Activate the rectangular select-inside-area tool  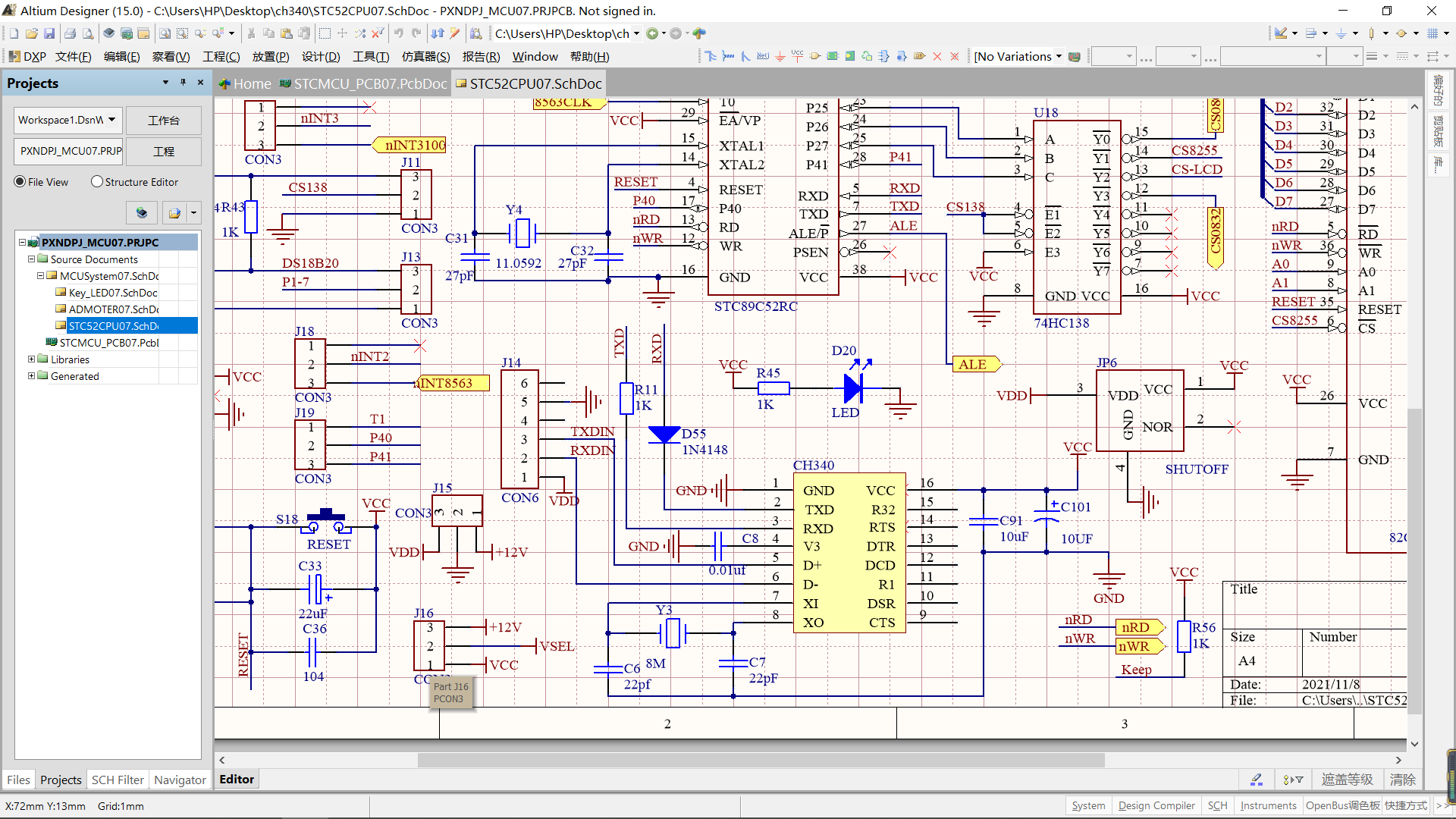(x=325, y=33)
